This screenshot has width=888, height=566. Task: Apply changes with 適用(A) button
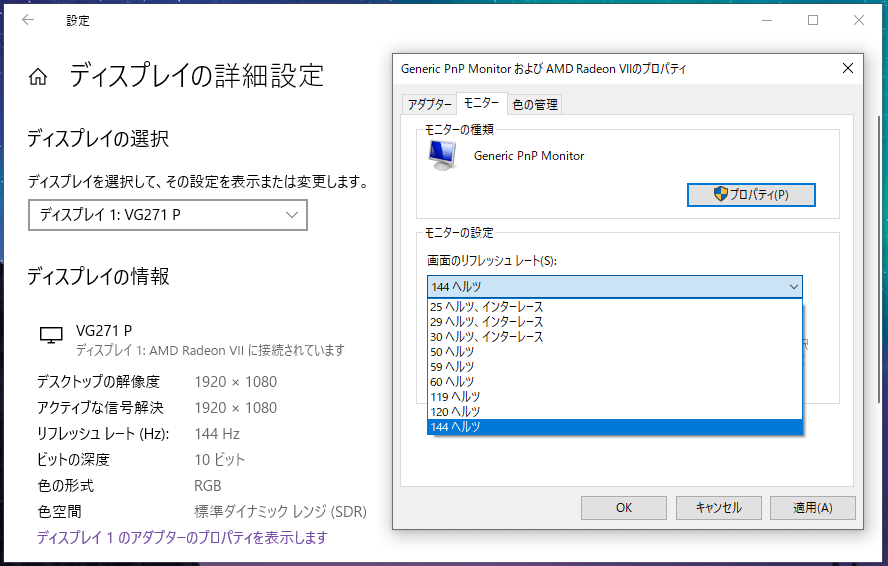[x=813, y=508]
